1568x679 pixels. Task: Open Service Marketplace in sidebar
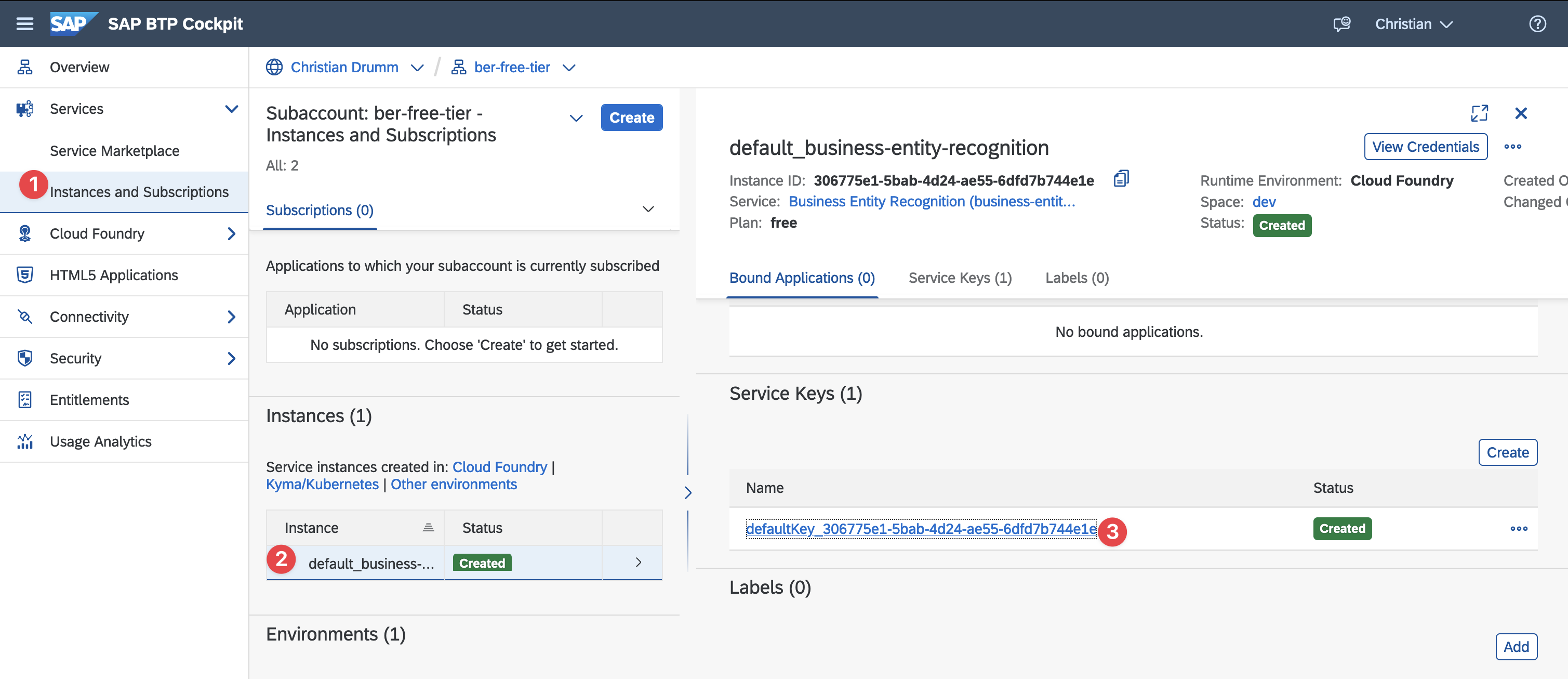tap(114, 150)
